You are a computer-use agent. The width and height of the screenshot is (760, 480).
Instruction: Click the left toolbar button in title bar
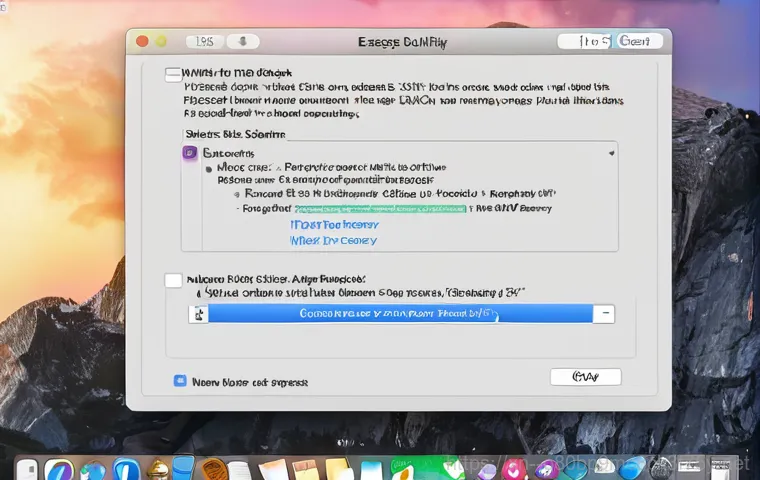tap(204, 42)
